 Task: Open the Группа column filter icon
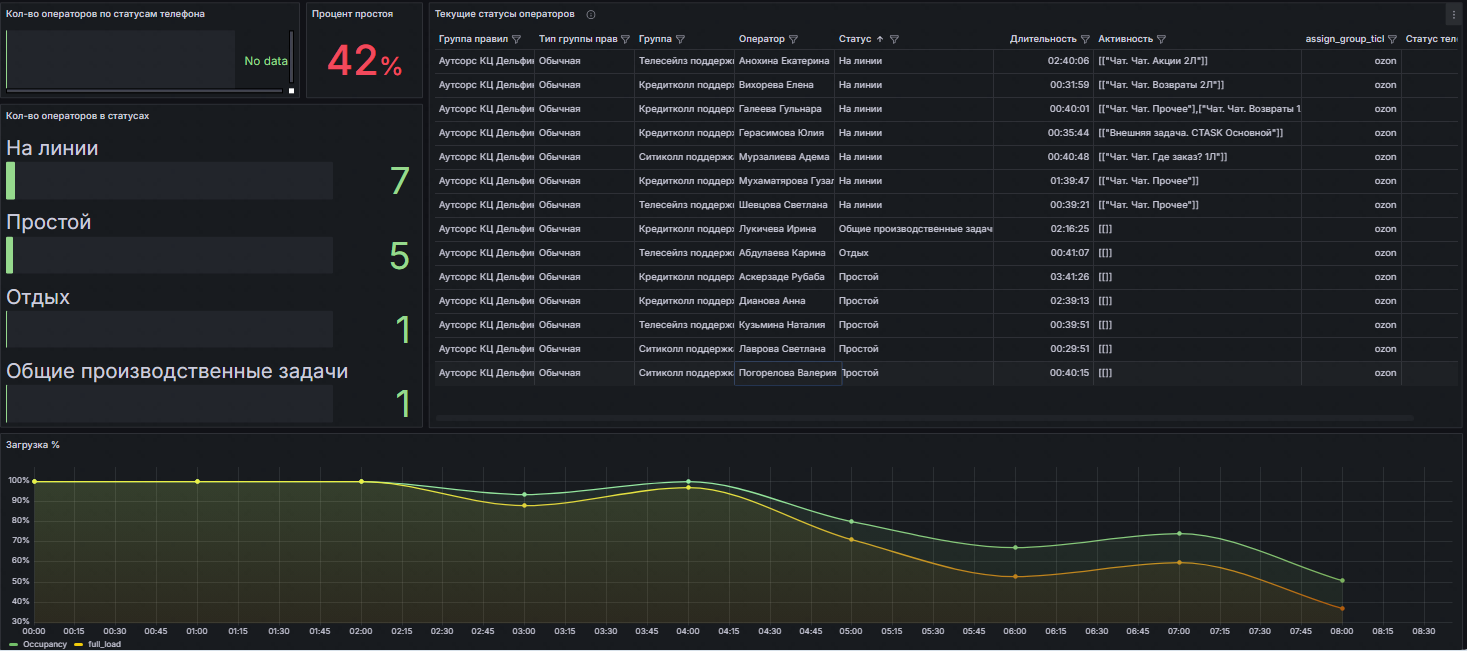(680, 39)
